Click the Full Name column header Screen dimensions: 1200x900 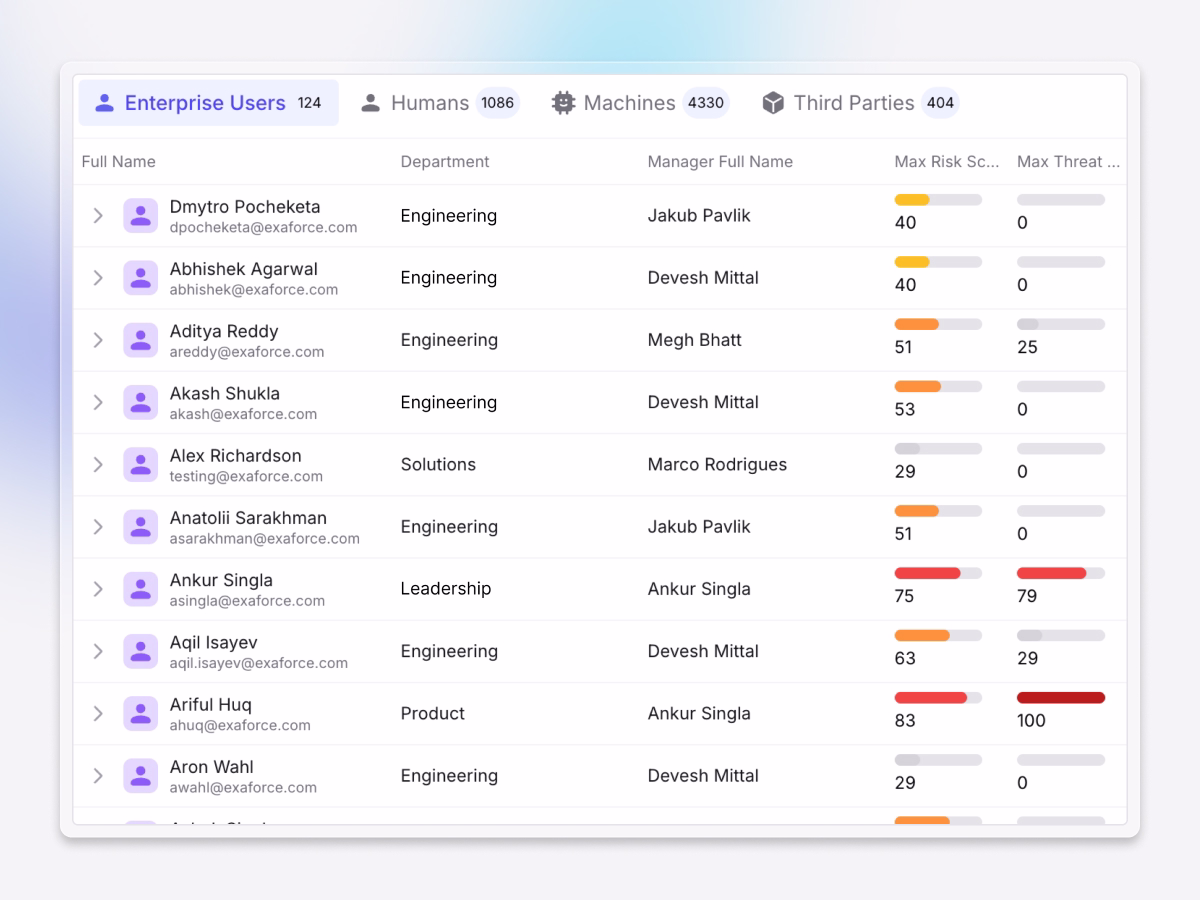pos(118,161)
